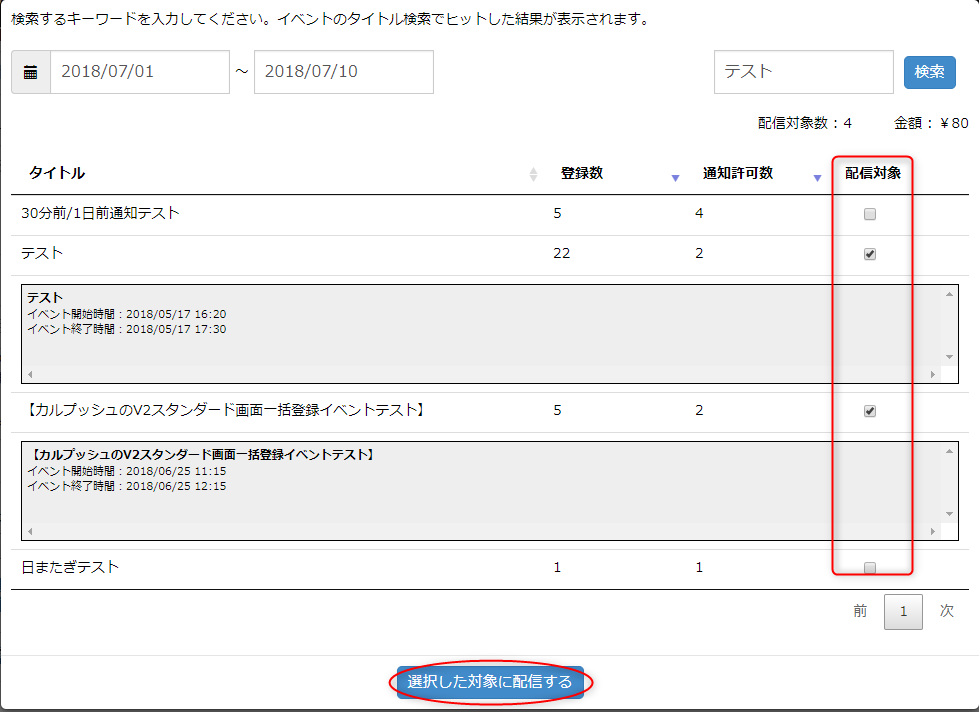Sort by タイトル column sort arrows
979x712 pixels.
coord(533,174)
